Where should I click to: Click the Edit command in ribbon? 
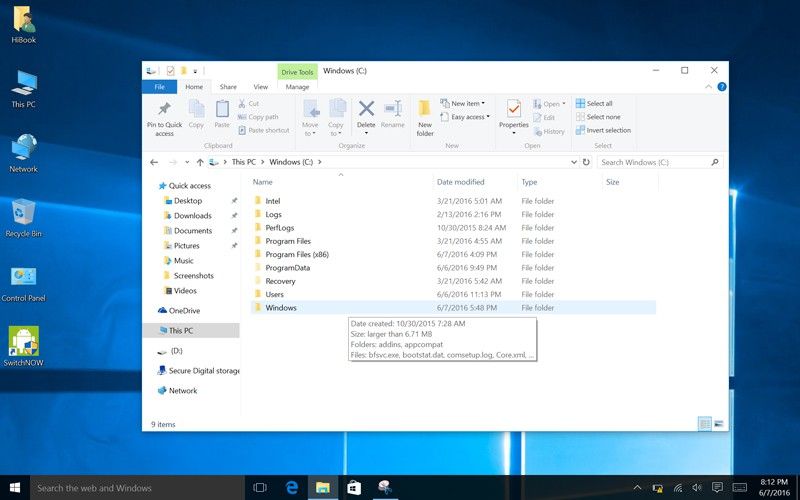pos(544,117)
